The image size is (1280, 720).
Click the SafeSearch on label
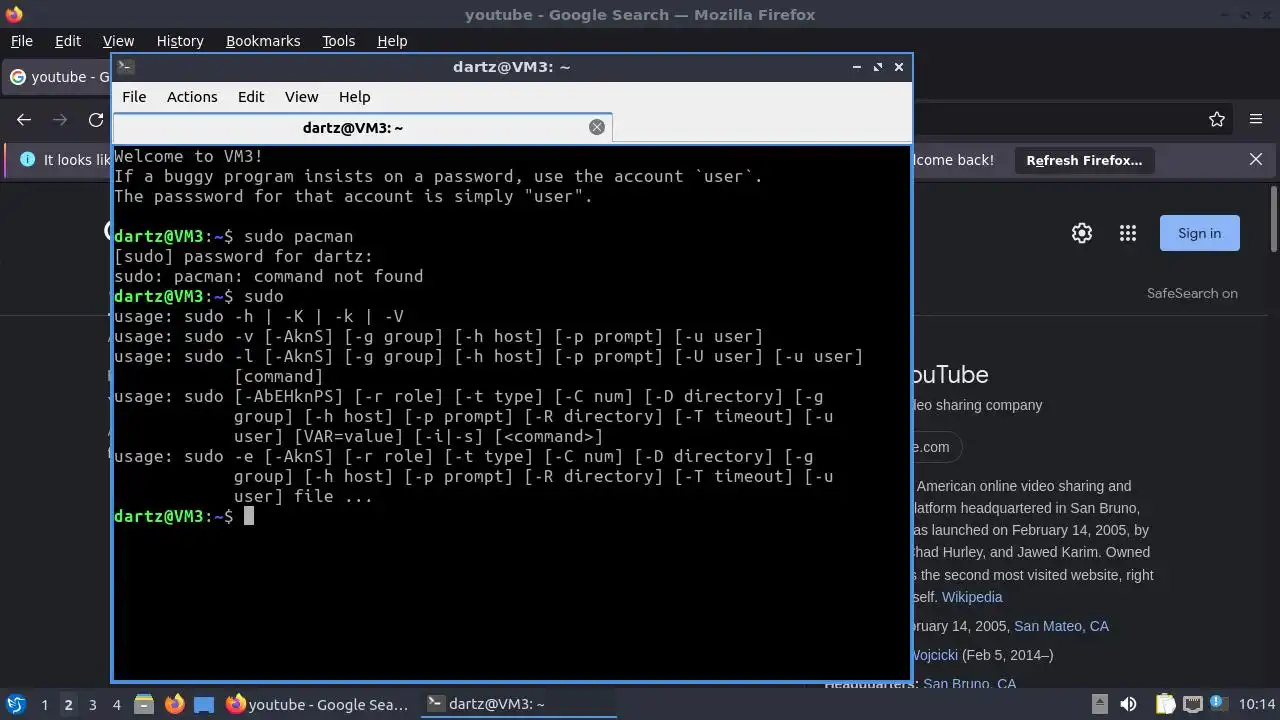[x=1192, y=293]
